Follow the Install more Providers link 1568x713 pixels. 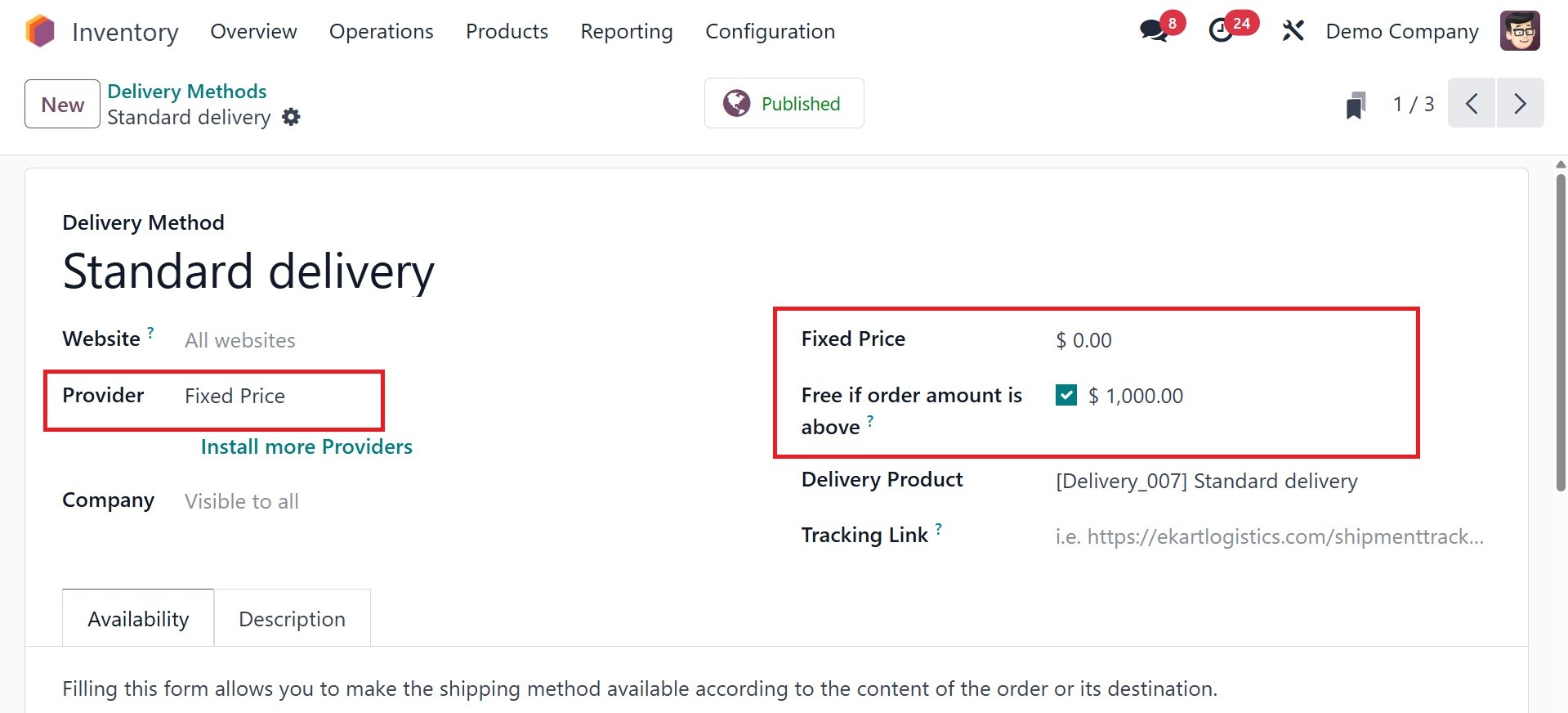(x=306, y=447)
